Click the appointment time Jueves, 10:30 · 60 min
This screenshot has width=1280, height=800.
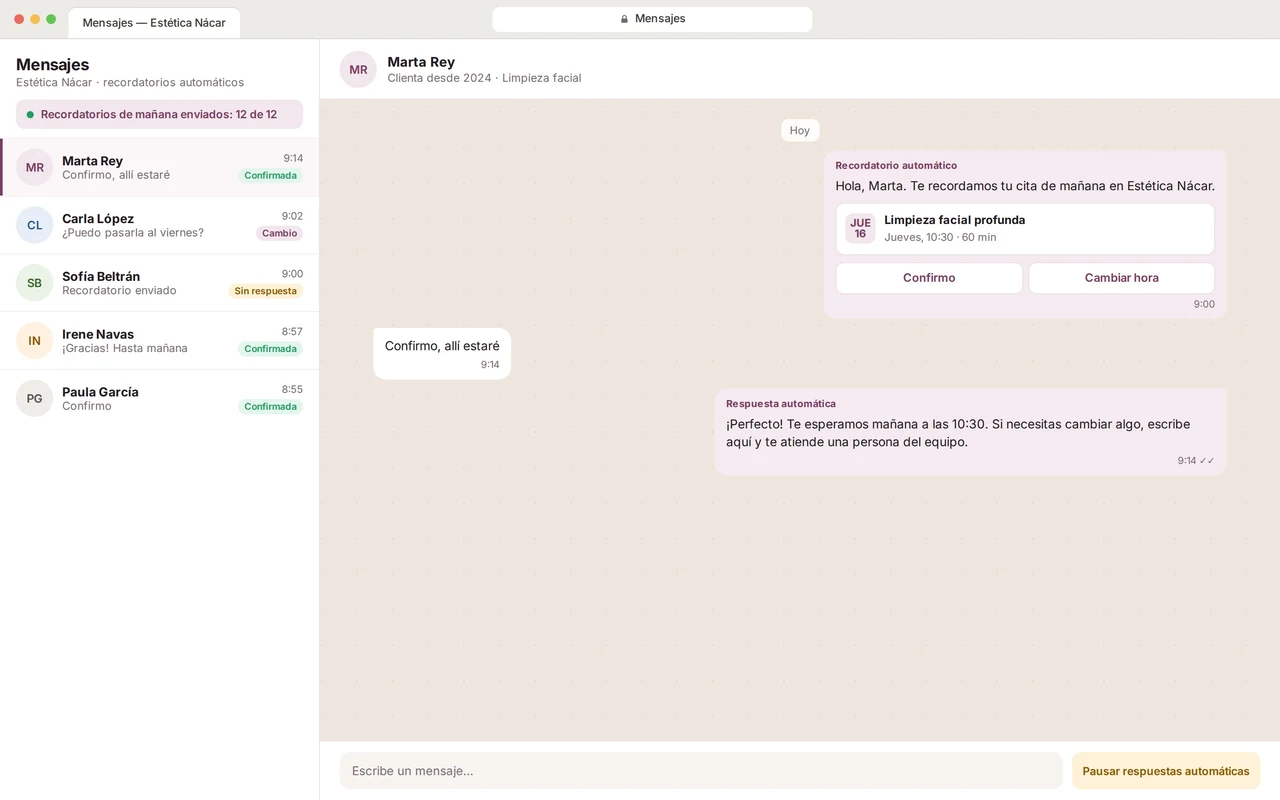pos(940,237)
